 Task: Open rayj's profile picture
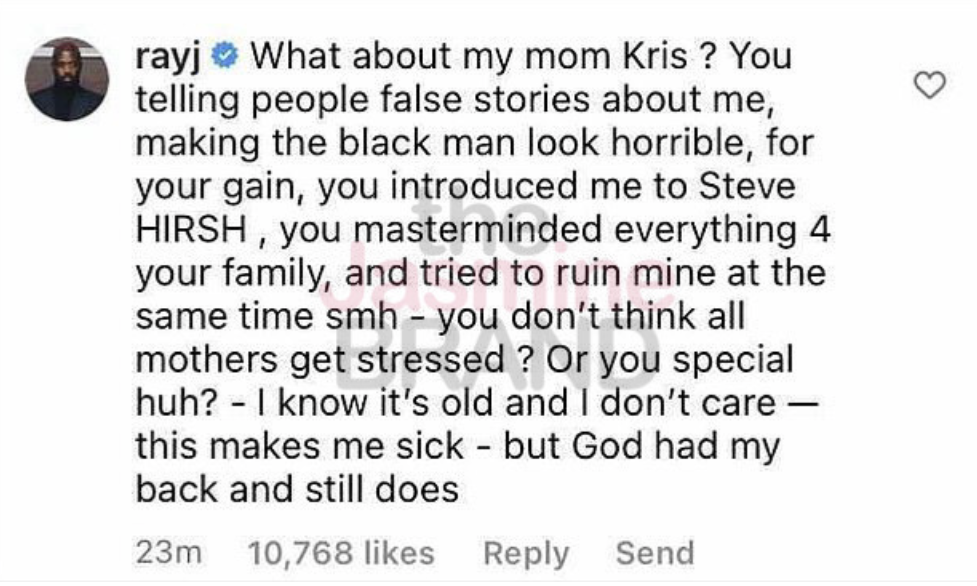pos(66,79)
